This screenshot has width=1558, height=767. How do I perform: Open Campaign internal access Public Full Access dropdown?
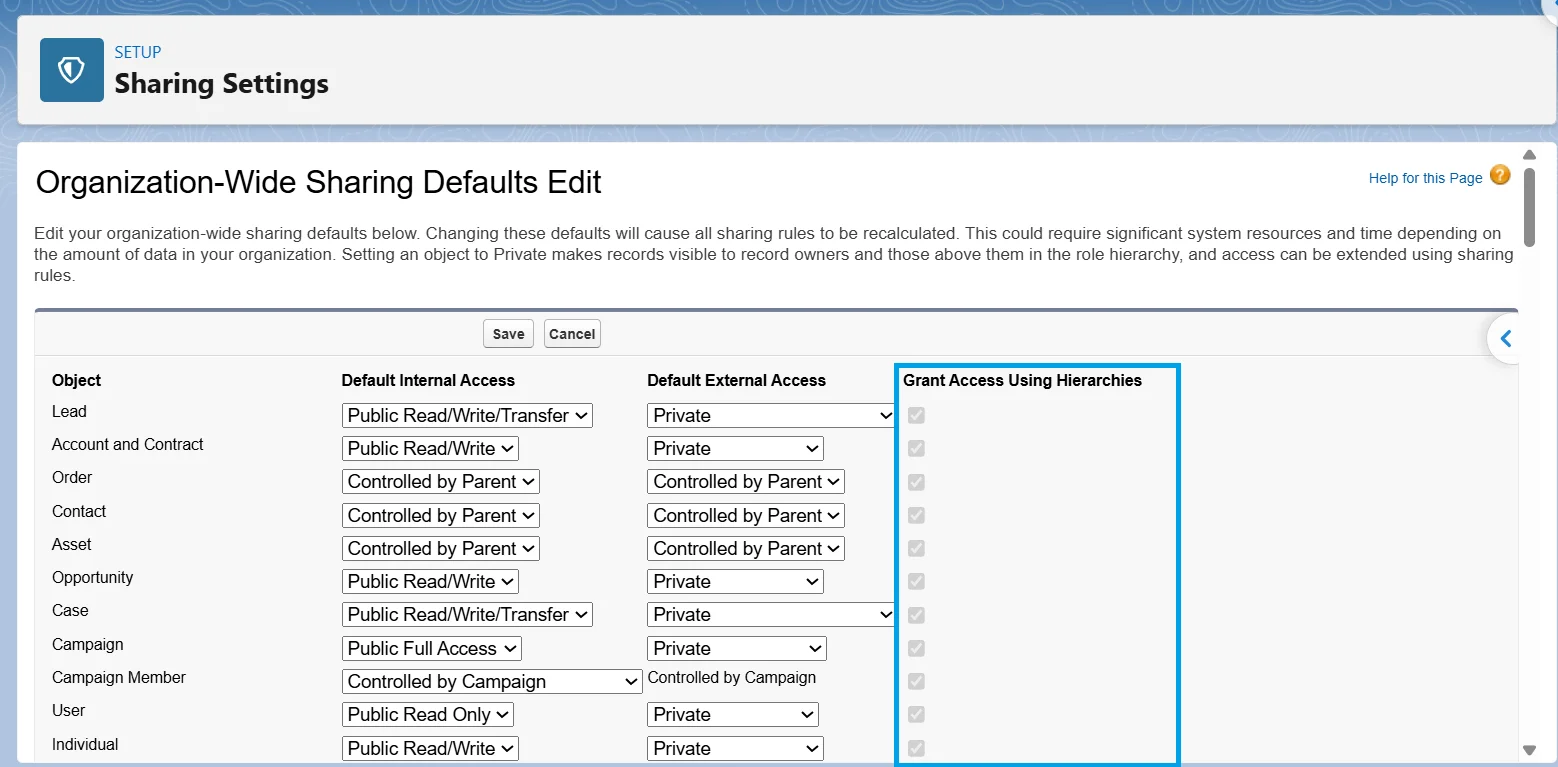pos(431,648)
